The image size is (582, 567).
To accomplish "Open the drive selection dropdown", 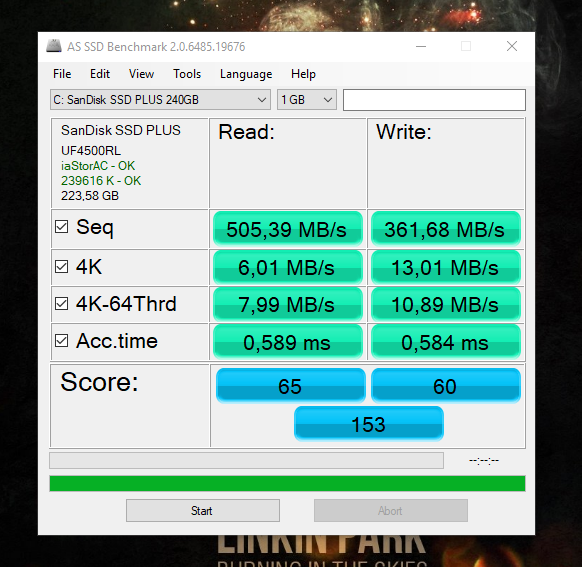I will [x=160, y=99].
